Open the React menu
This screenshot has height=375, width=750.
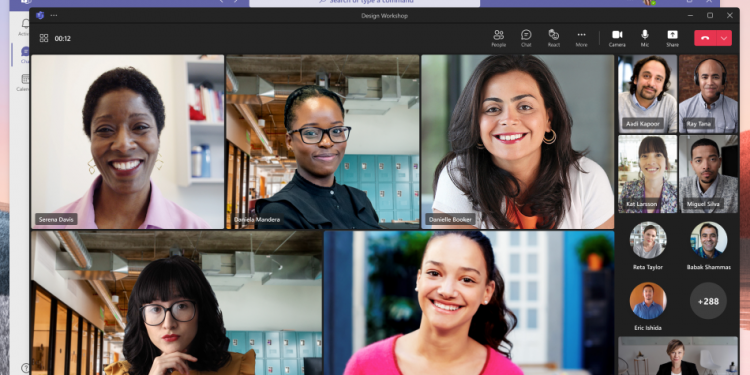pos(554,38)
